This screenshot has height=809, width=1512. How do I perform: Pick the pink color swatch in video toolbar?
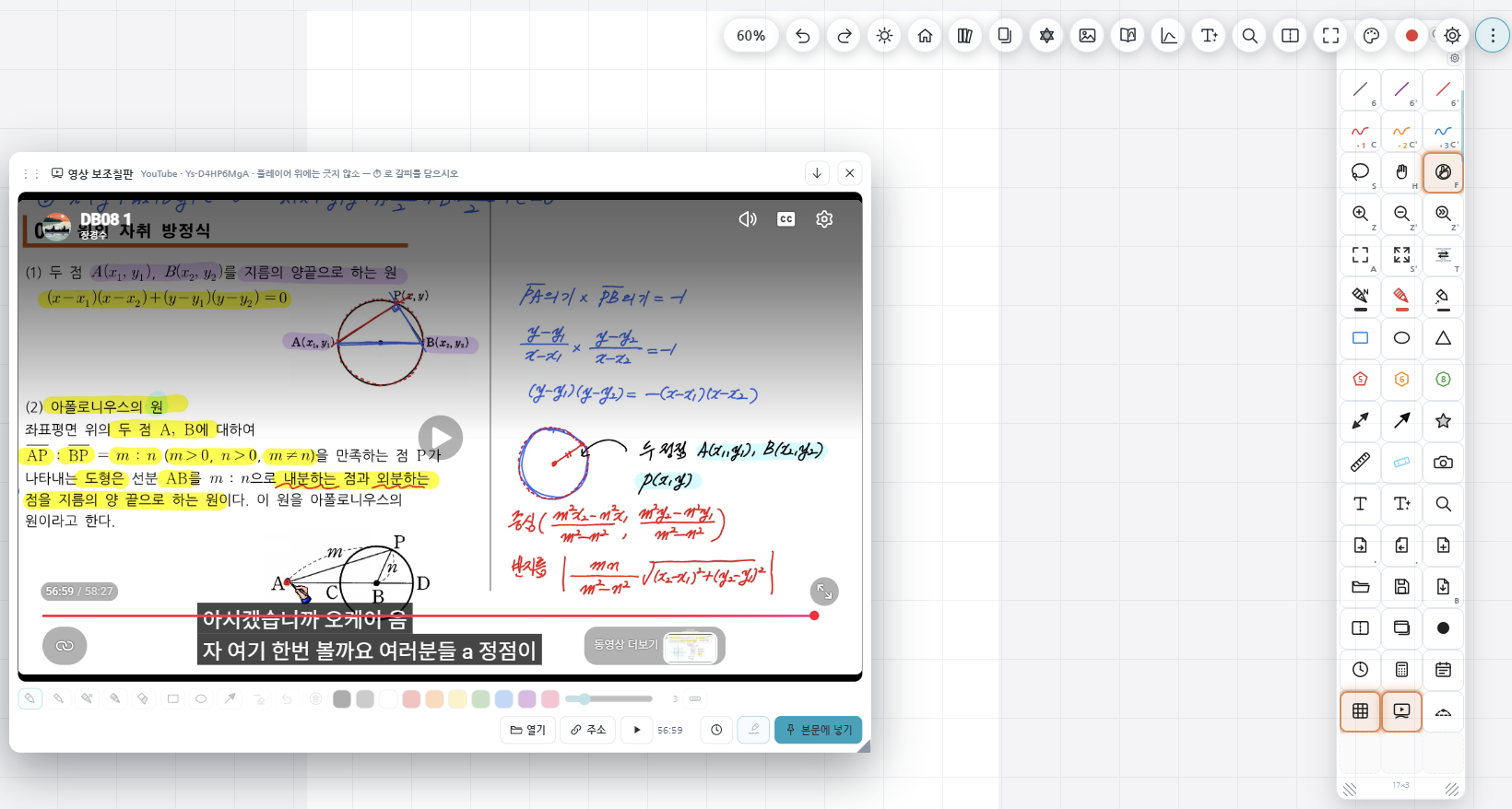[x=550, y=699]
